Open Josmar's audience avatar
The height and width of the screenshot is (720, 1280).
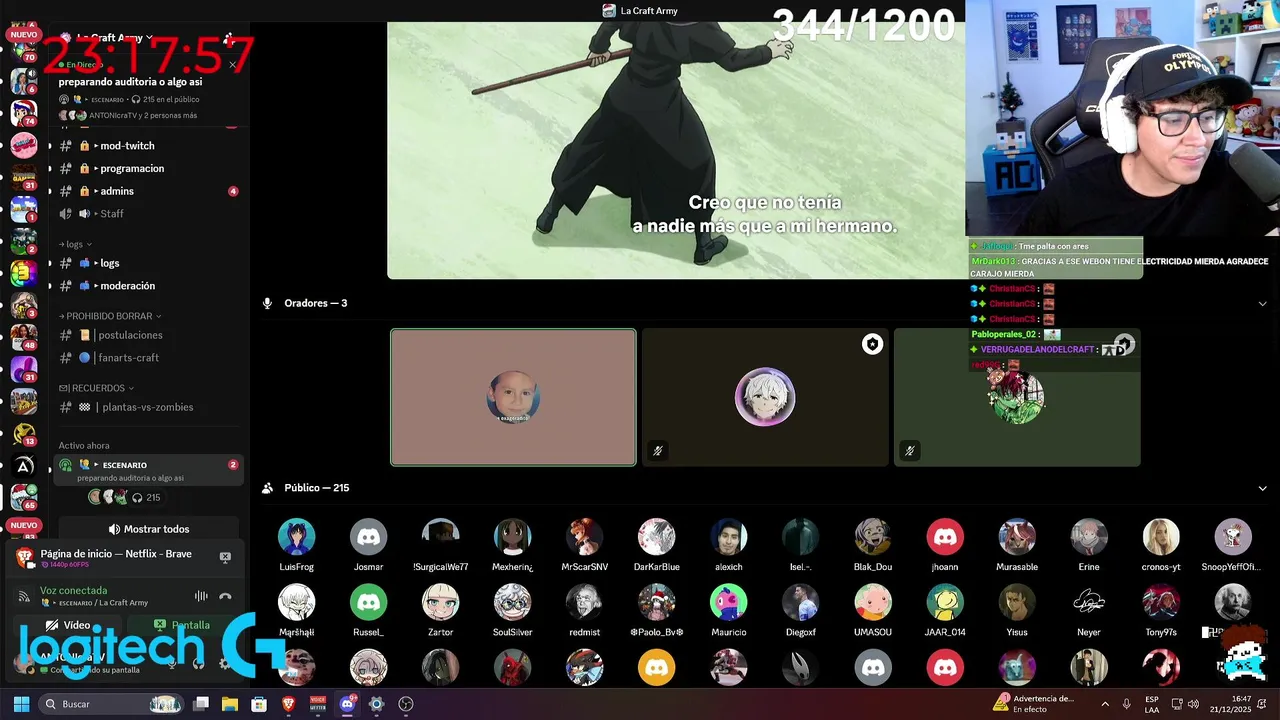[368, 537]
